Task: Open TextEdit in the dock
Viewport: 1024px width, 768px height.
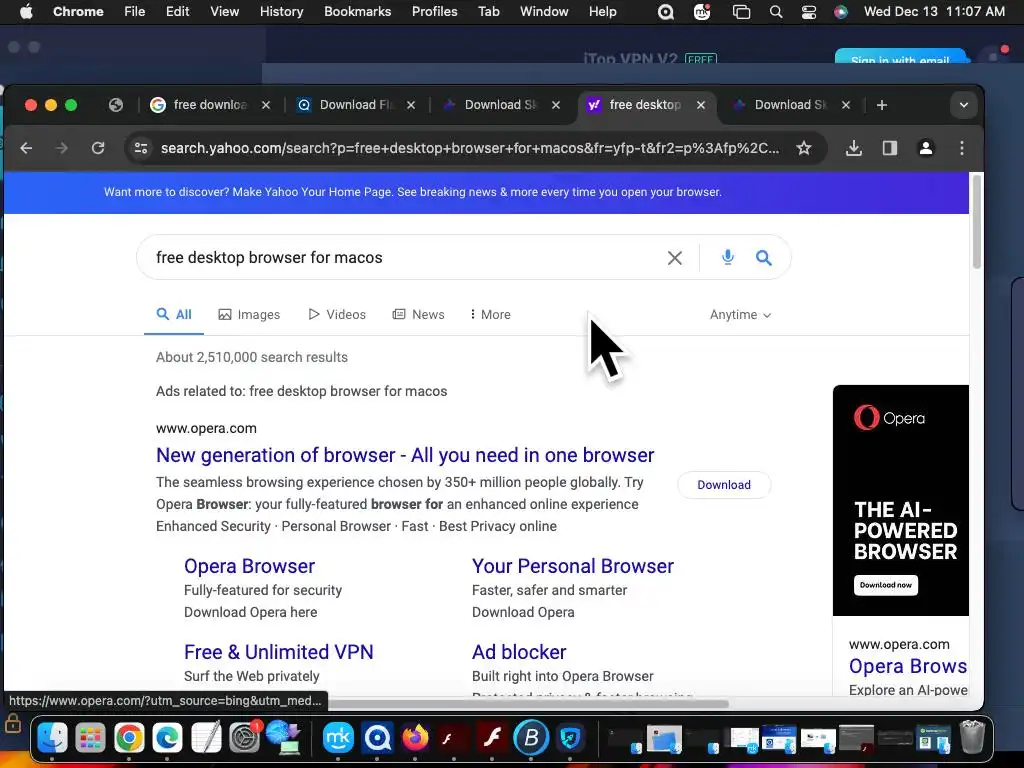Action: click(206, 738)
